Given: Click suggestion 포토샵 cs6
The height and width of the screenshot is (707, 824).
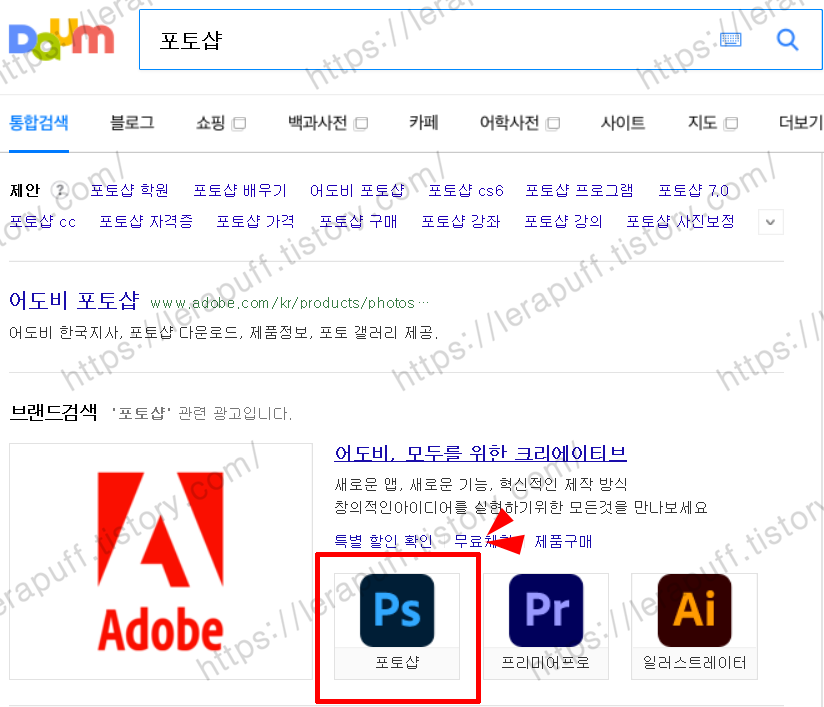Looking at the screenshot, I should coord(466,190).
